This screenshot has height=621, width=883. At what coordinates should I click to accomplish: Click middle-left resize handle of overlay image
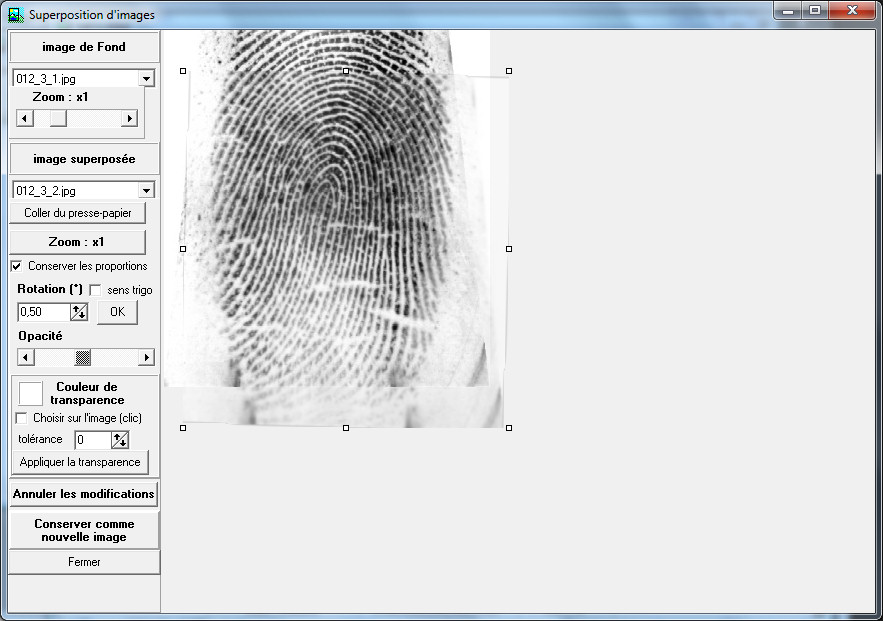pyautogui.click(x=183, y=249)
